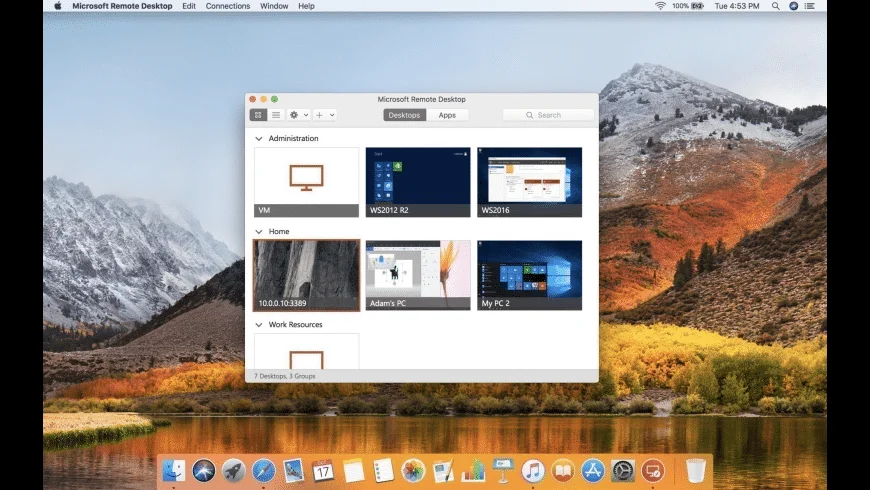Screen dimensions: 870x490
Task: Open Numbers chart icon in Dock
Action: (x=473, y=471)
